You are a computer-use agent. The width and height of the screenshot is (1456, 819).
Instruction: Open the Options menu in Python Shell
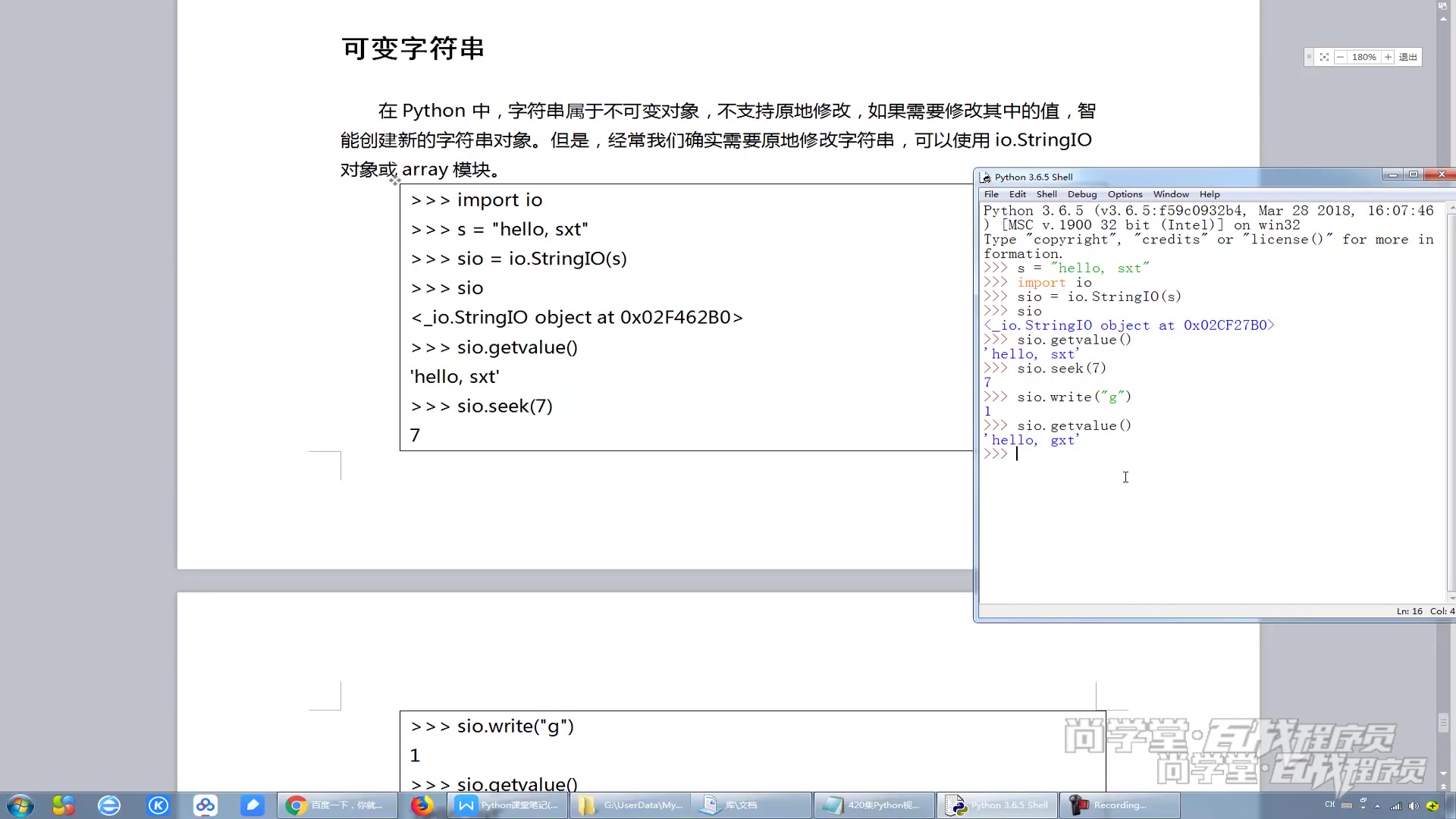1125,194
